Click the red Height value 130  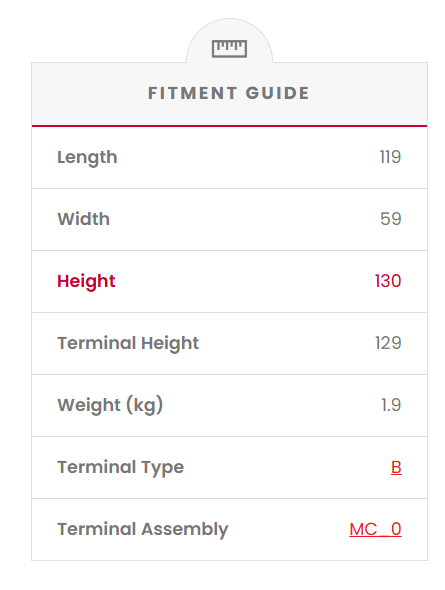click(x=388, y=281)
